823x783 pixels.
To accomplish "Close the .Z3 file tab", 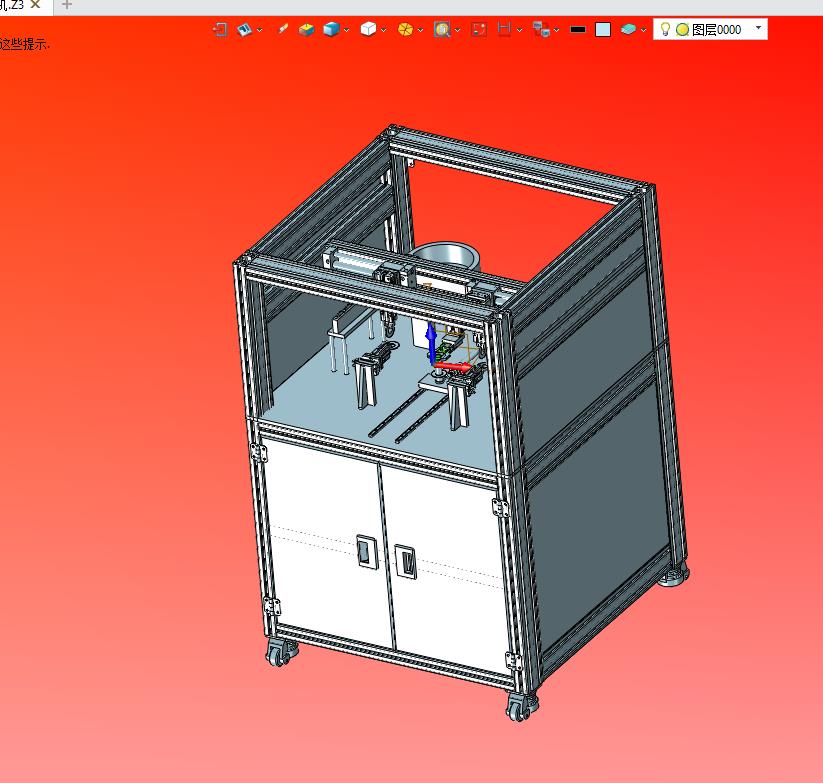I will [35, 5].
